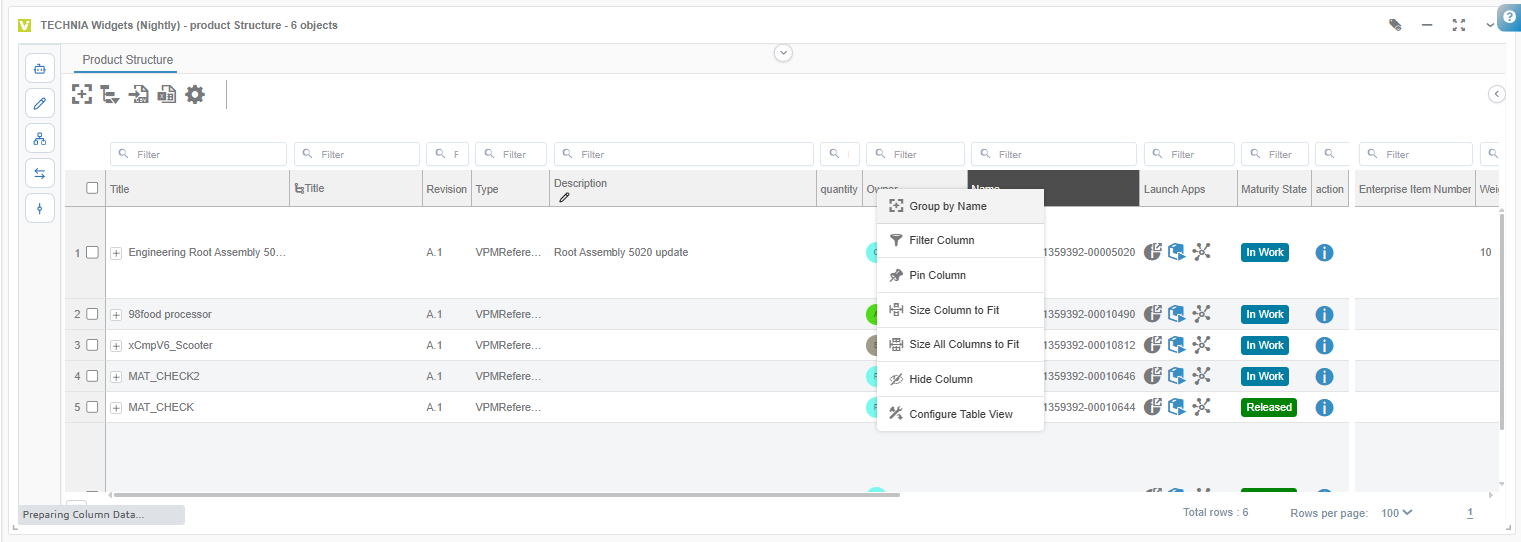
Task: Check the xCmpV6_Scooter row checkbox
Action: pyautogui.click(x=92, y=345)
